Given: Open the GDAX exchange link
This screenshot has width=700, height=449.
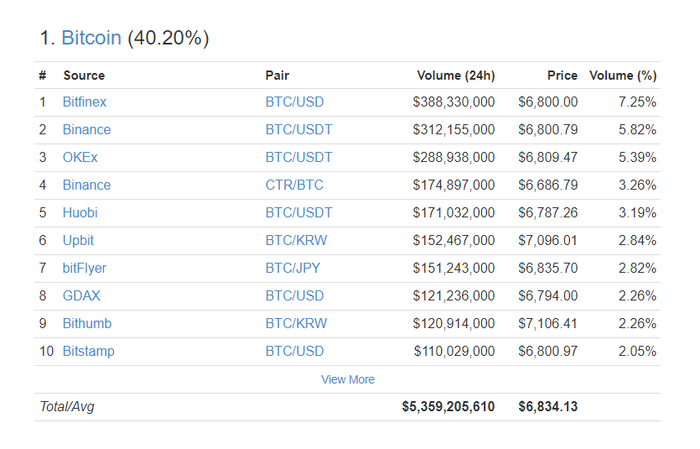Looking at the screenshot, I should pos(81,295).
